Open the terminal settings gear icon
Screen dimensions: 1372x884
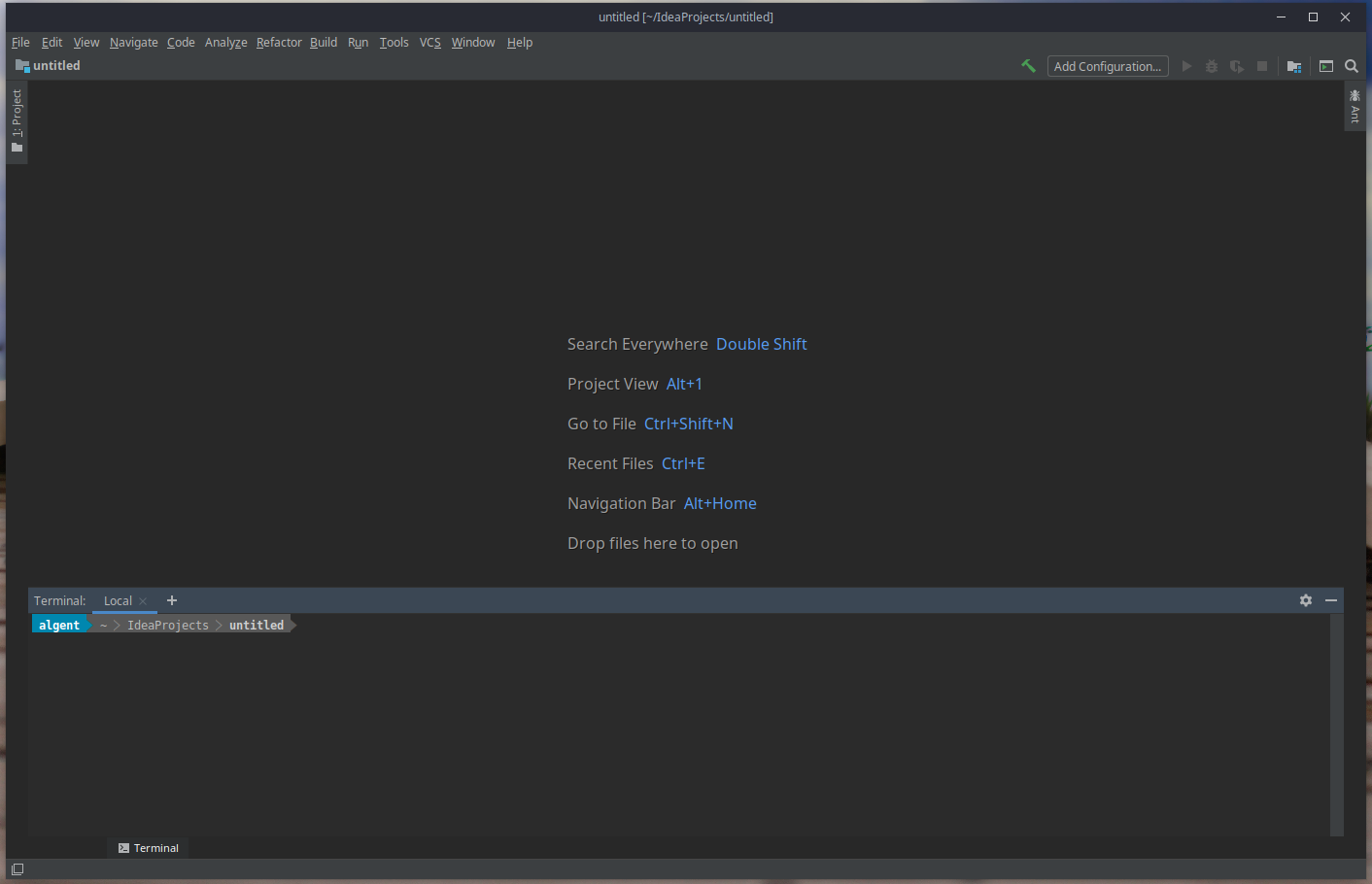pos(1305,600)
